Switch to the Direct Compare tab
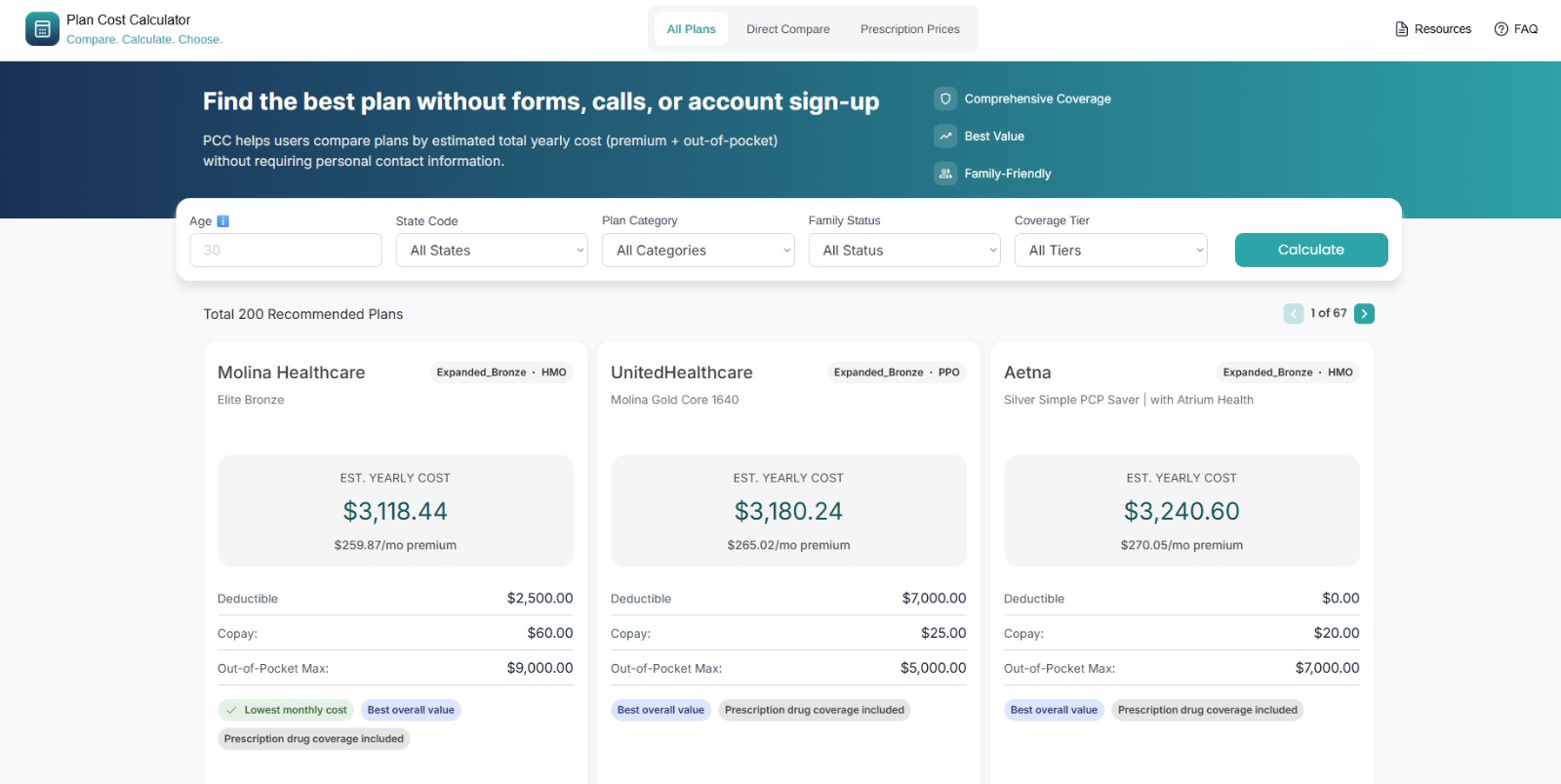This screenshot has height=784, width=1561. click(x=788, y=29)
